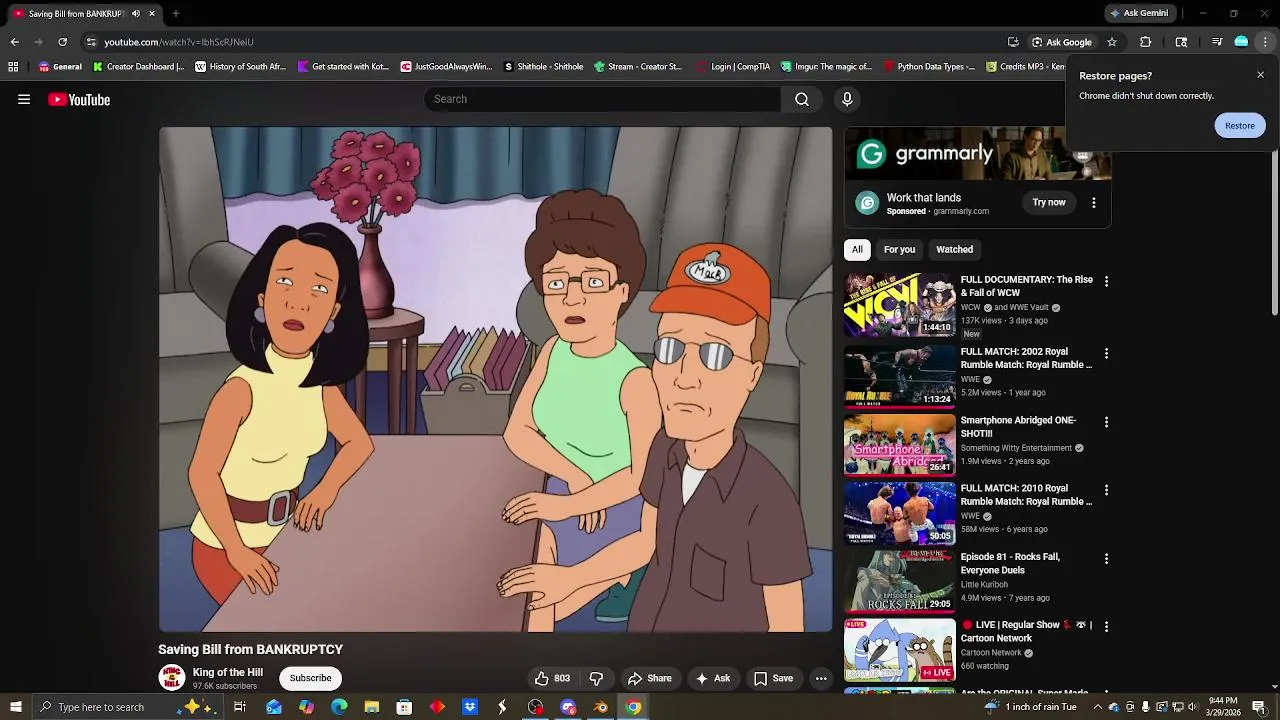Open menu for 2010 Royal Rumble video
The width and height of the screenshot is (1280, 720).
[x=1106, y=490]
